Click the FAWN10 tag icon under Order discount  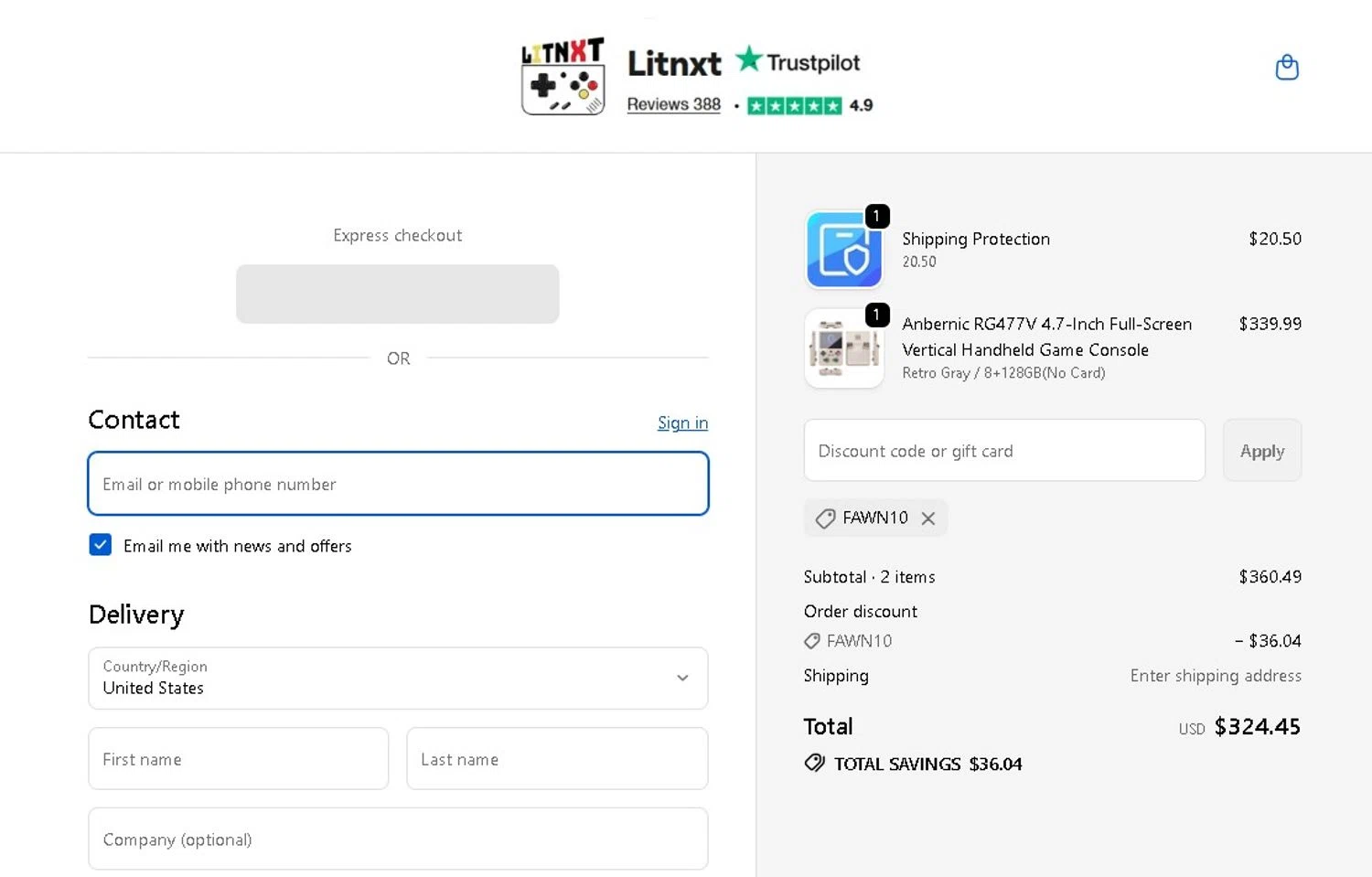point(811,641)
